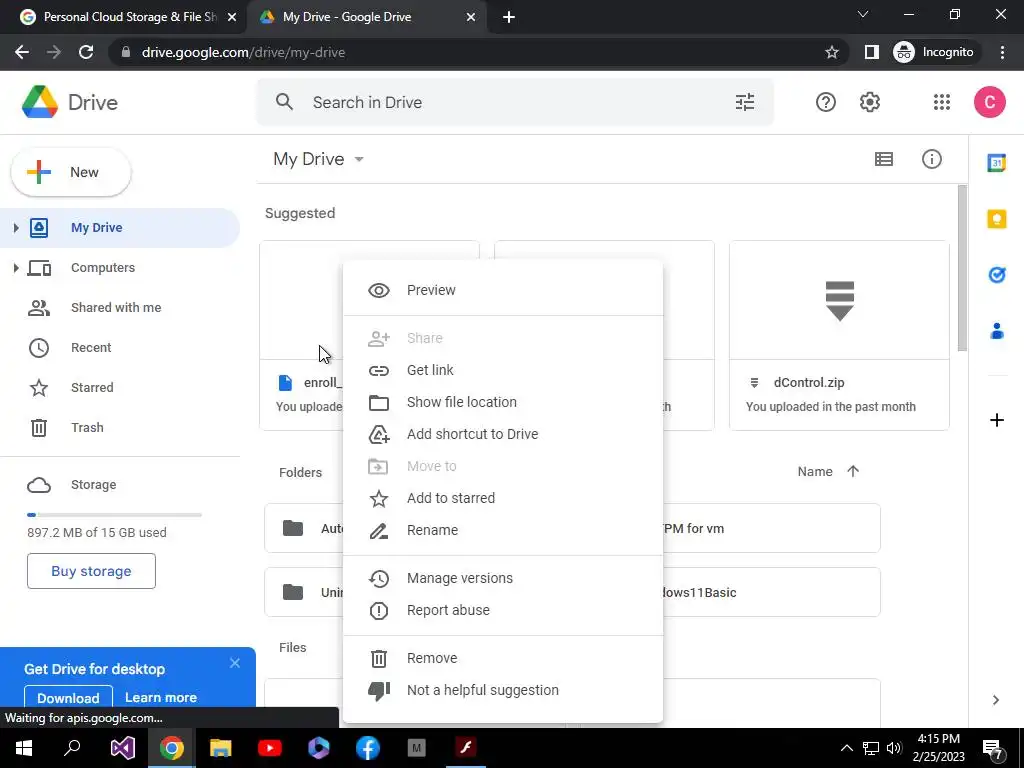Open the Google apps grid
The width and height of the screenshot is (1024, 768).
(x=942, y=102)
